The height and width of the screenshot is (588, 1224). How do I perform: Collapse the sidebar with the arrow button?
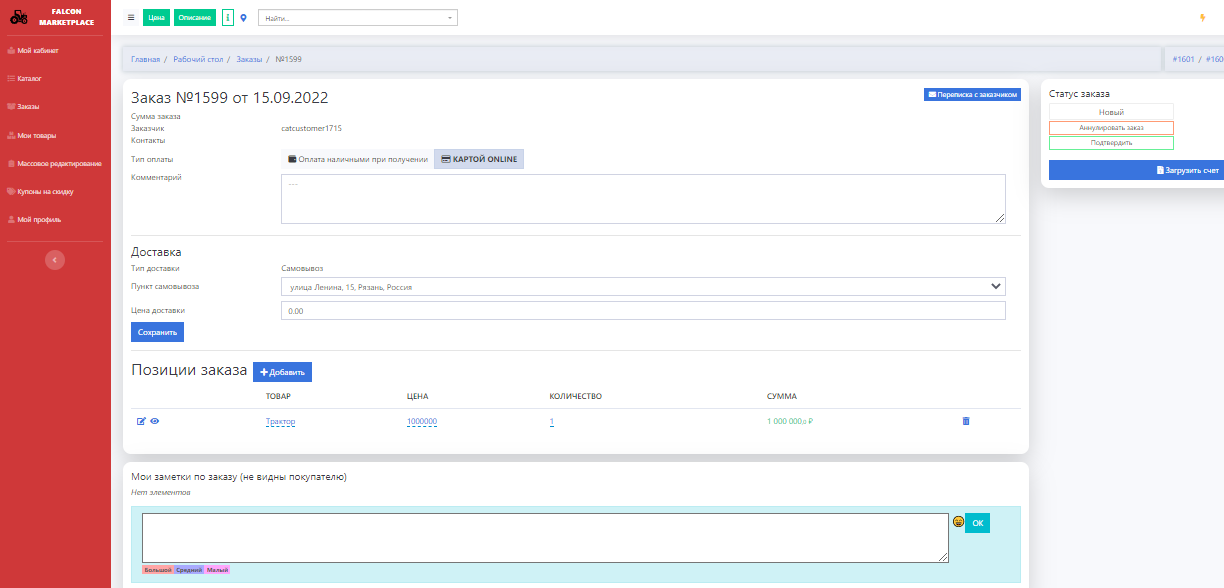(x=55, y=259)
